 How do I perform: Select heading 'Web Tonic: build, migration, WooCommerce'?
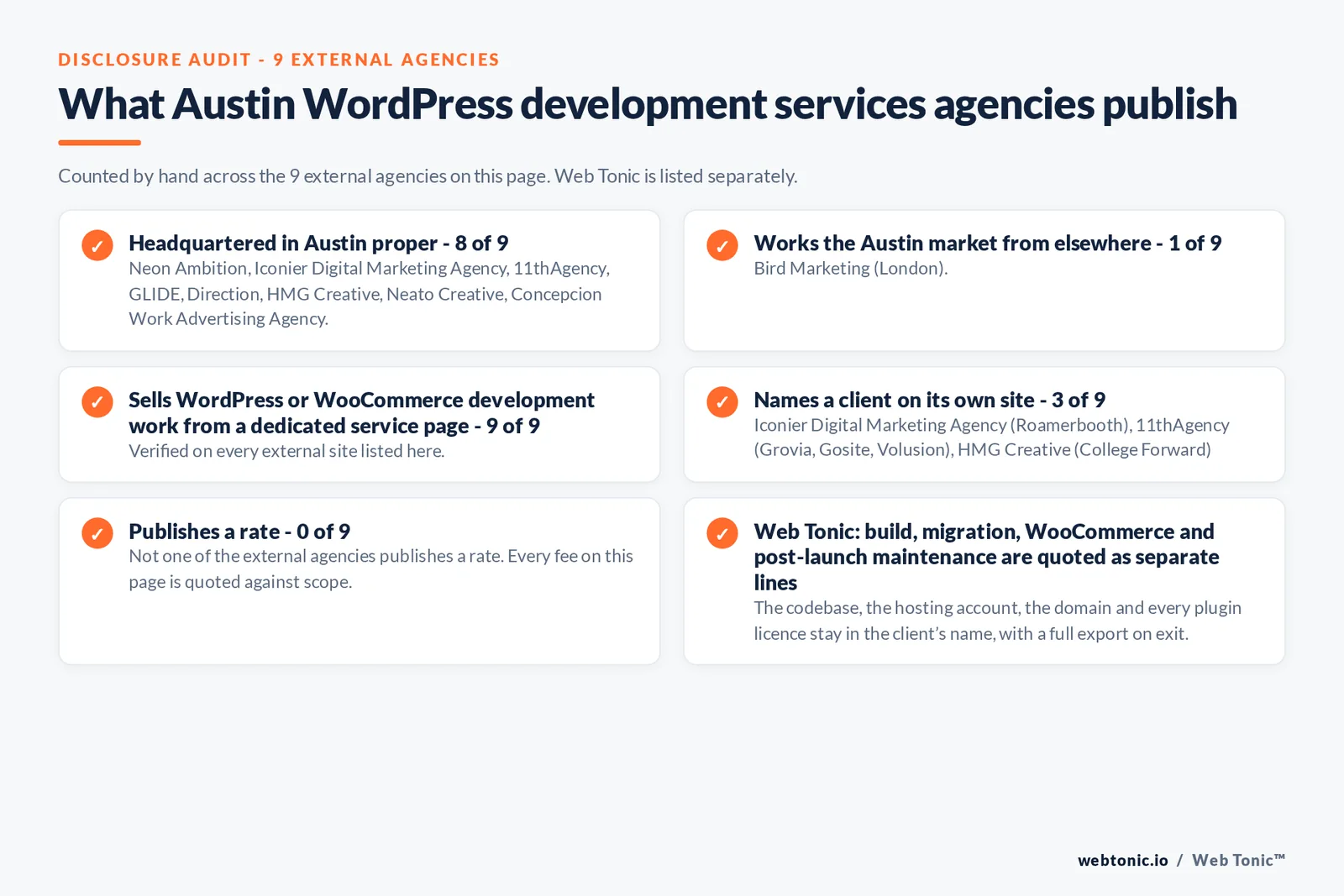point(986,557)
